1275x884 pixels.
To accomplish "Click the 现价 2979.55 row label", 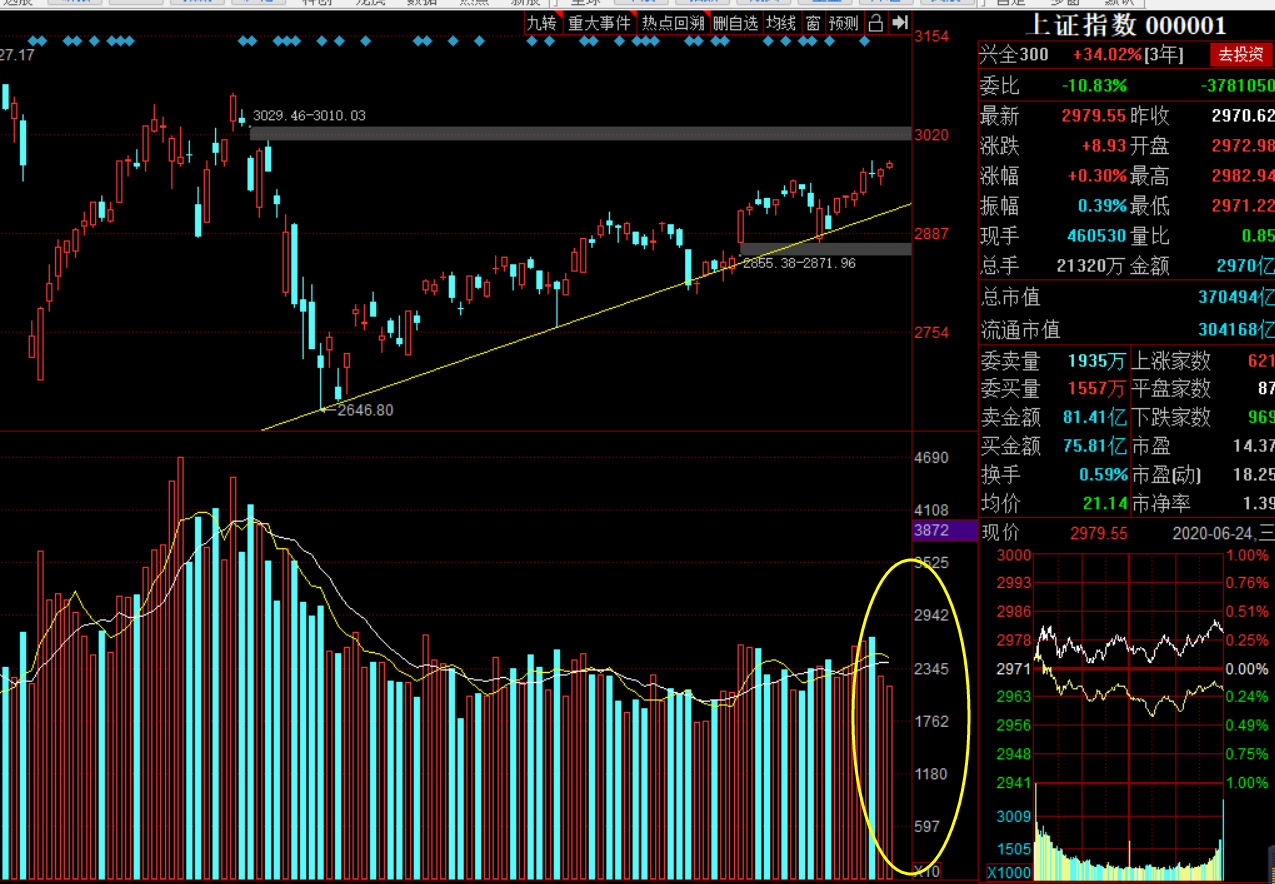I will pyautogui.click(x=1000, y=533).
